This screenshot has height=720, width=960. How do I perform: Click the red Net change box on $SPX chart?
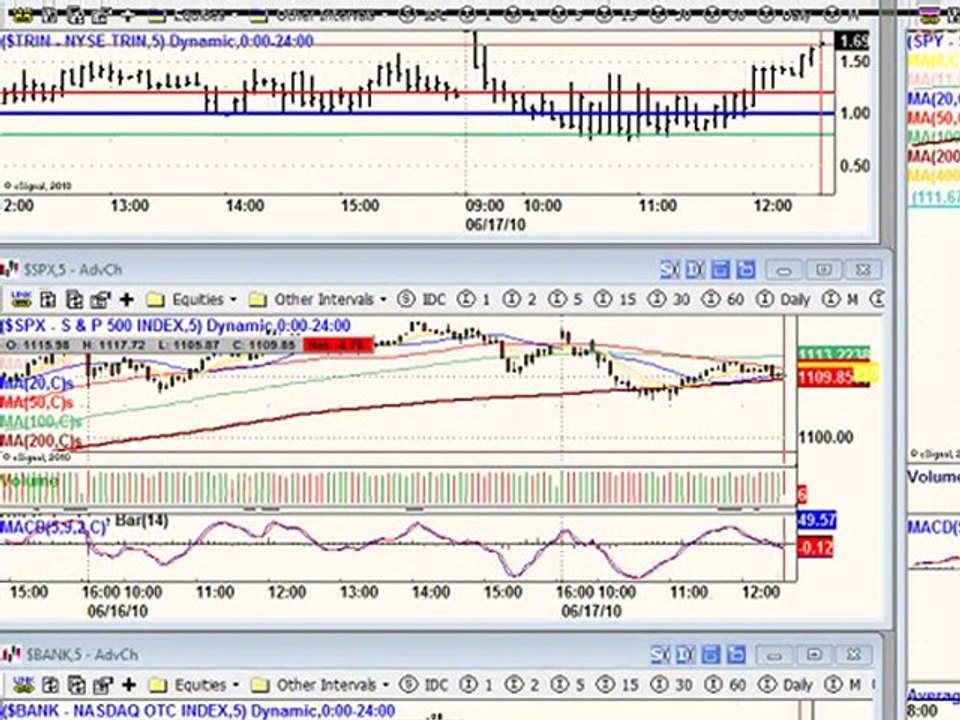tap(339, 345)
